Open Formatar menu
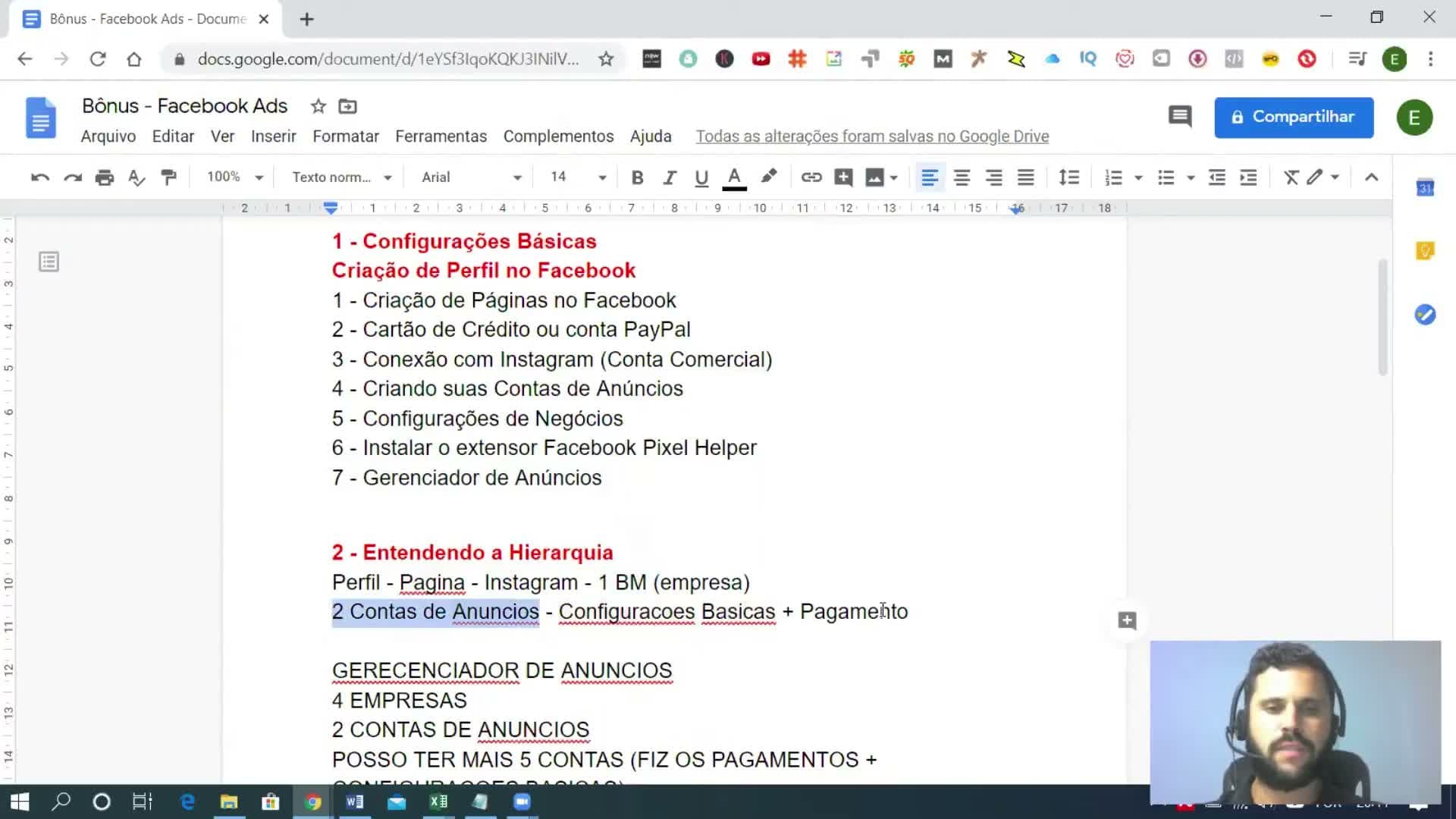 pyautogui.click(x=346, y=136)
